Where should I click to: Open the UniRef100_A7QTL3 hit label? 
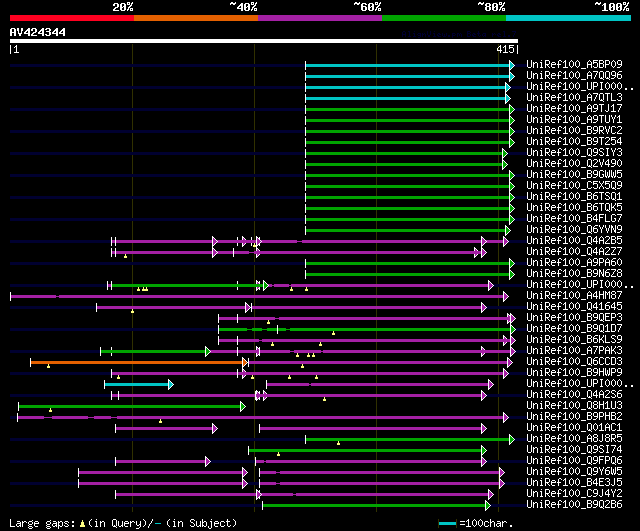coord(574,98)
